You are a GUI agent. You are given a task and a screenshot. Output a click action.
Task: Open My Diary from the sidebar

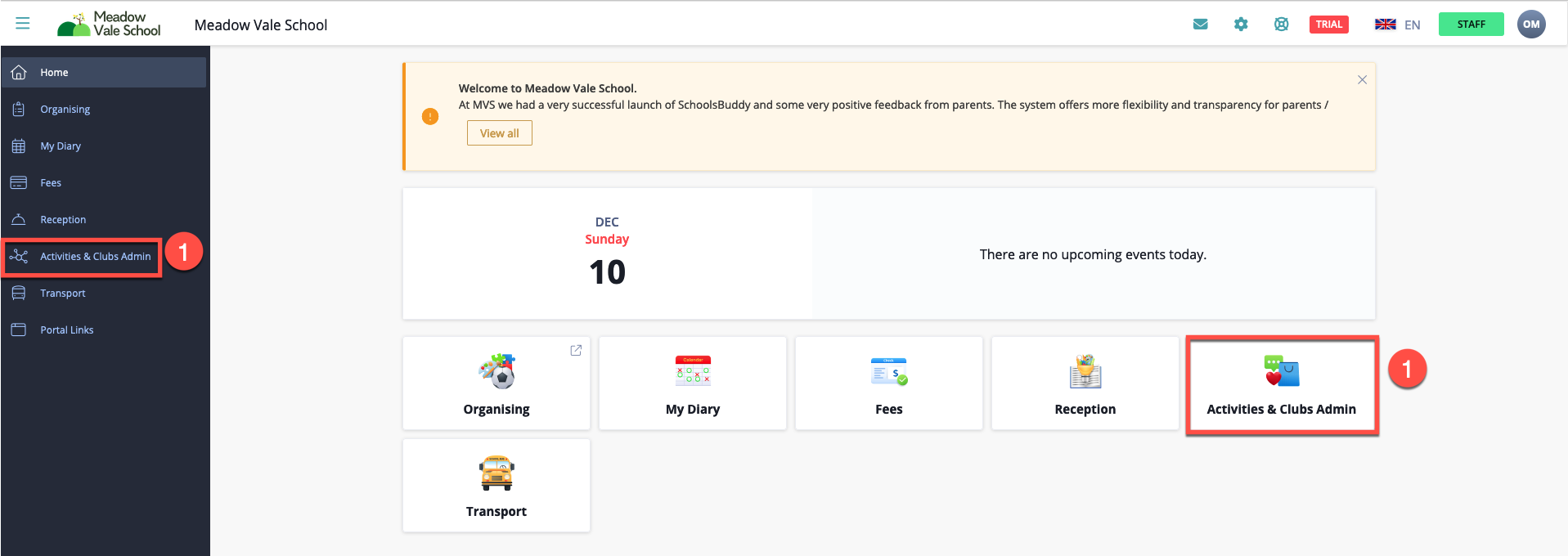[x=61, y=146]
